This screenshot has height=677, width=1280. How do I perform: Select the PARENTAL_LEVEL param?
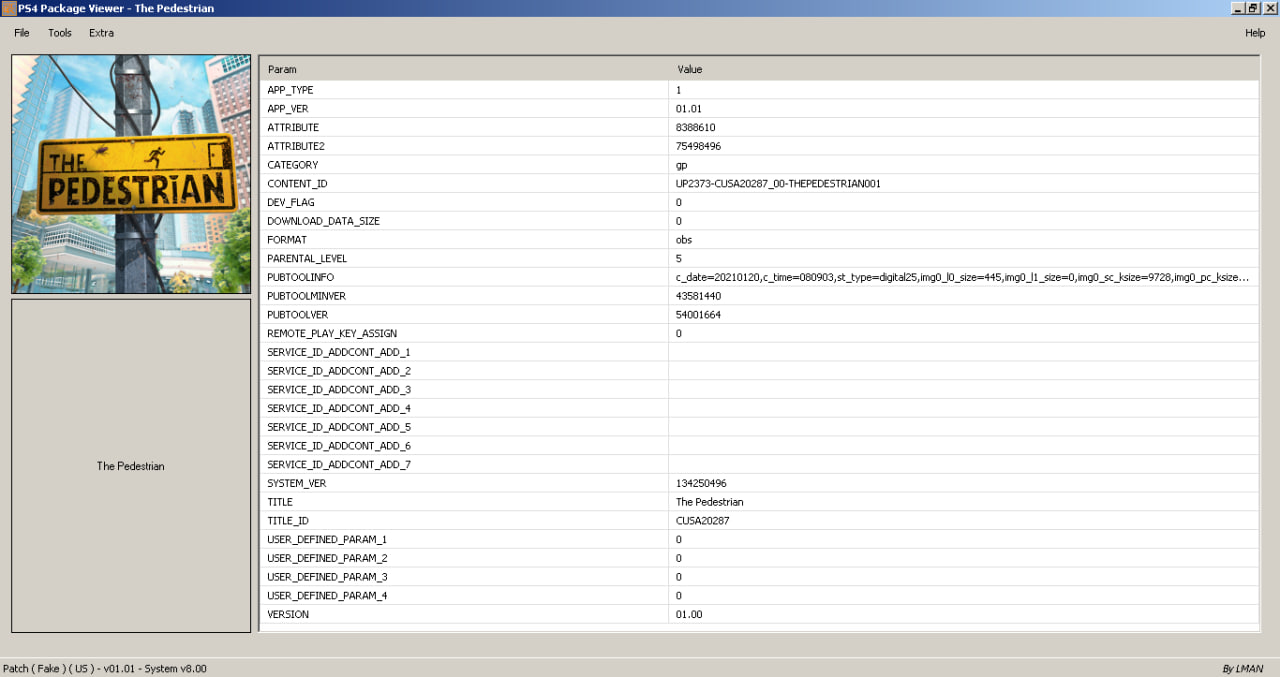[307, 258]
